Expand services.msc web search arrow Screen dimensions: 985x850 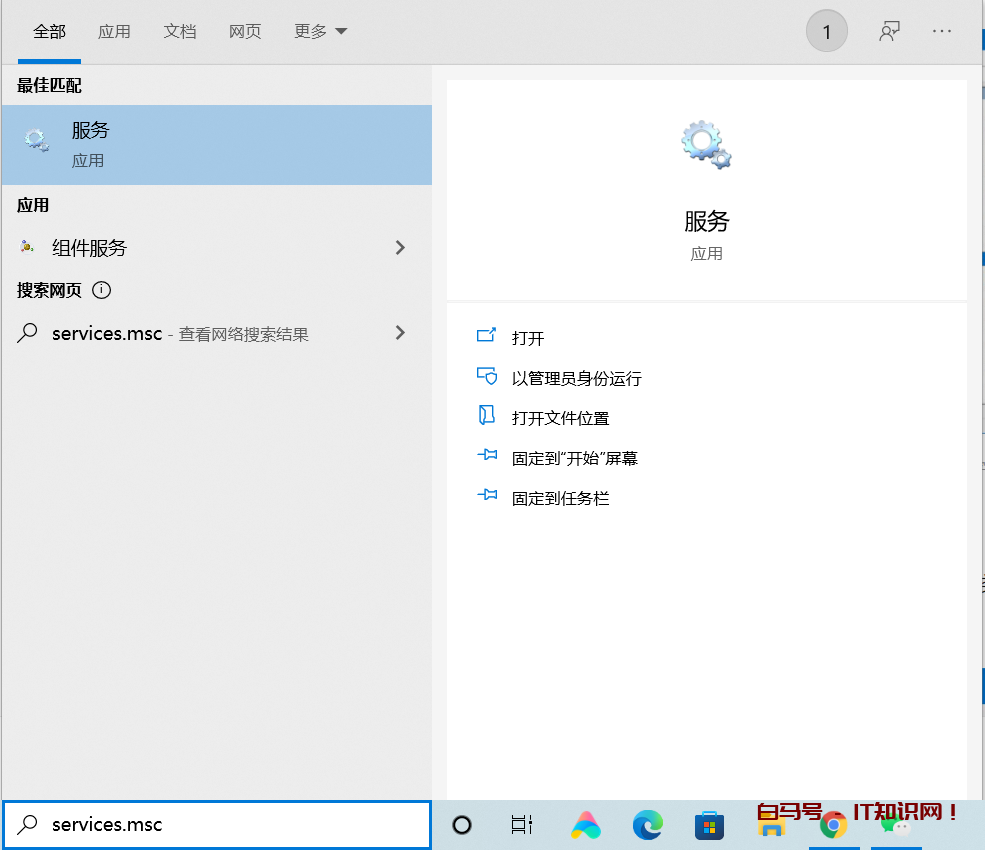[x=400, y=333]
